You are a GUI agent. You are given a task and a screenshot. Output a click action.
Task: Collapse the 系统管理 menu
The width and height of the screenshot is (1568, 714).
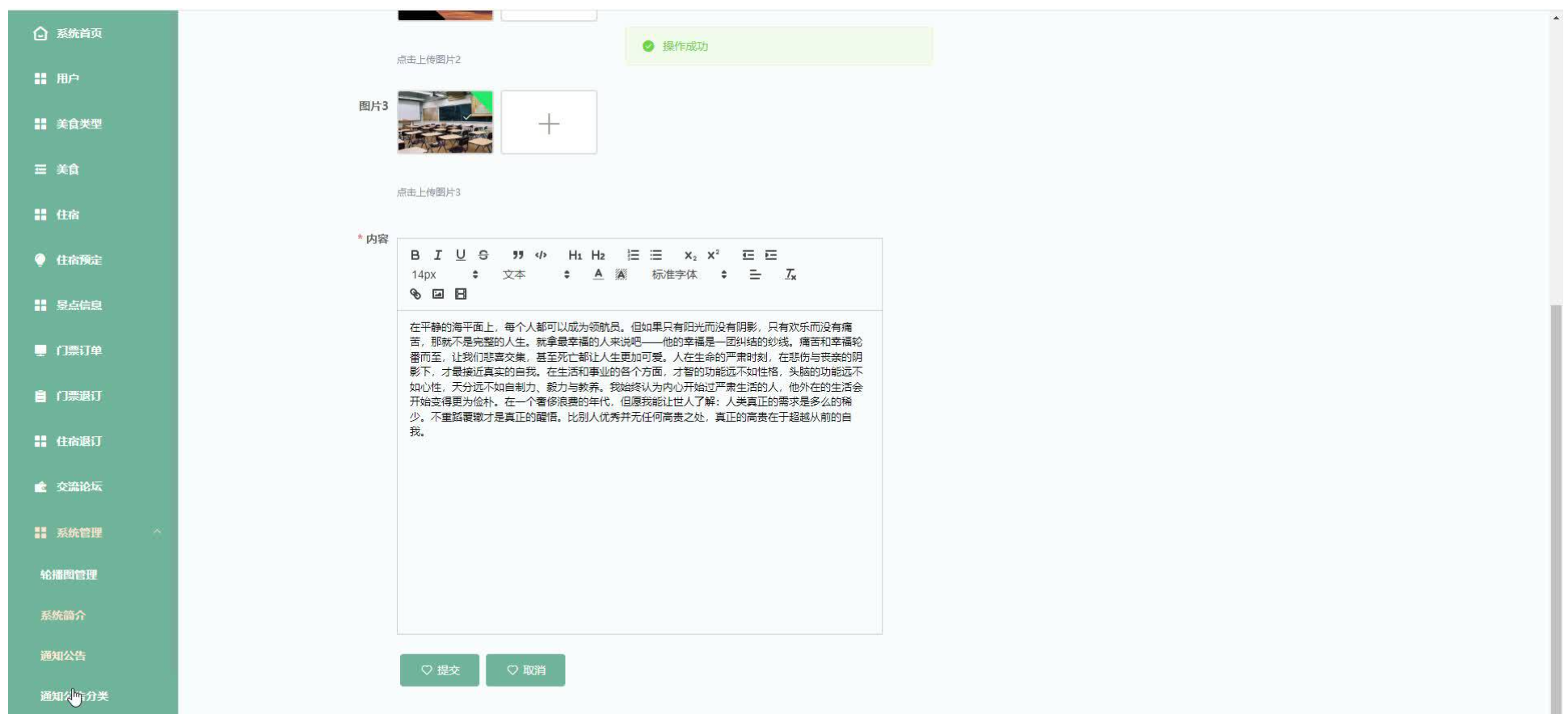(93, 532)
